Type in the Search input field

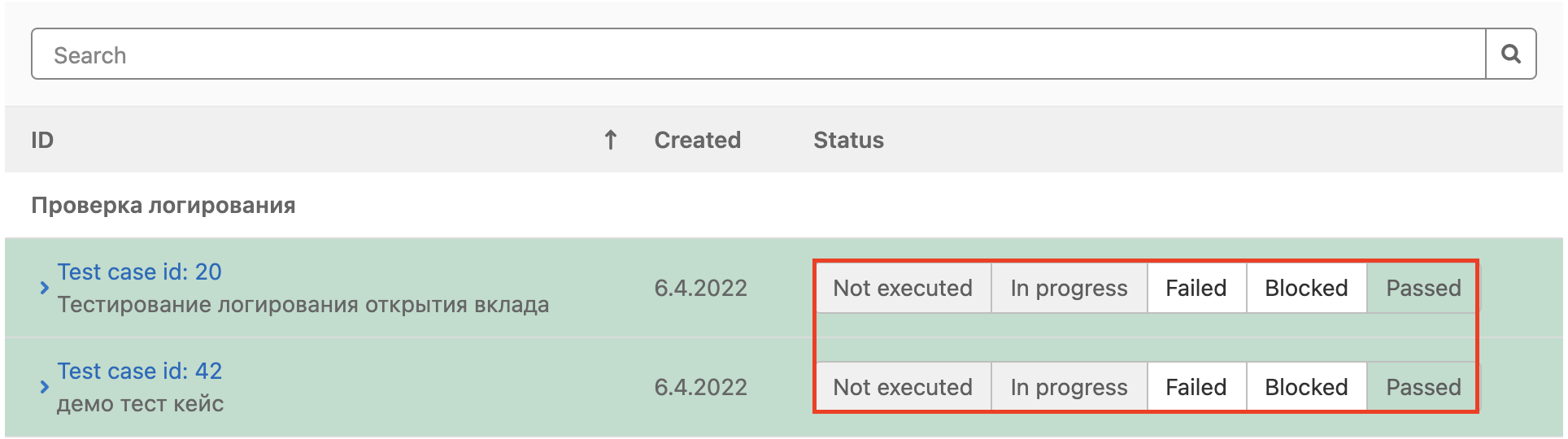[756, 54]
